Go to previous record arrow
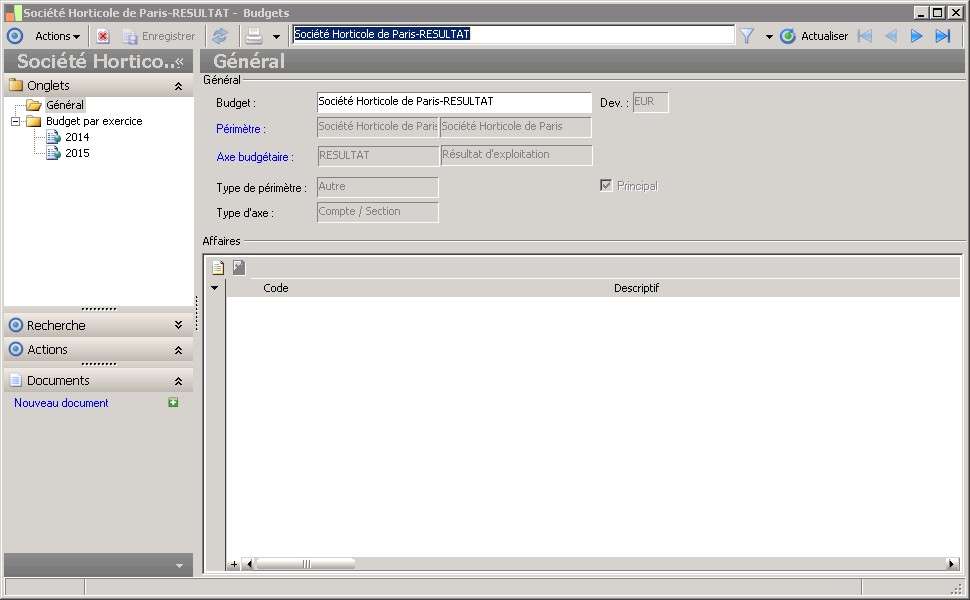Viewport: 970px width, 600px height. pyautogui.click(x=891, y=36)
